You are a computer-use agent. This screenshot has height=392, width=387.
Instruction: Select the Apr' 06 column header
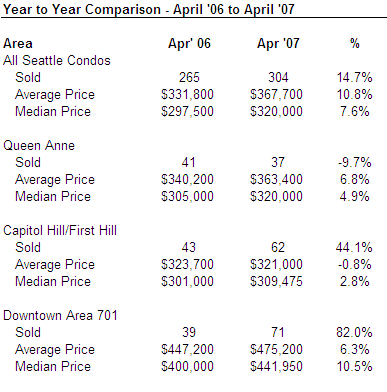[x=189, y=44]
